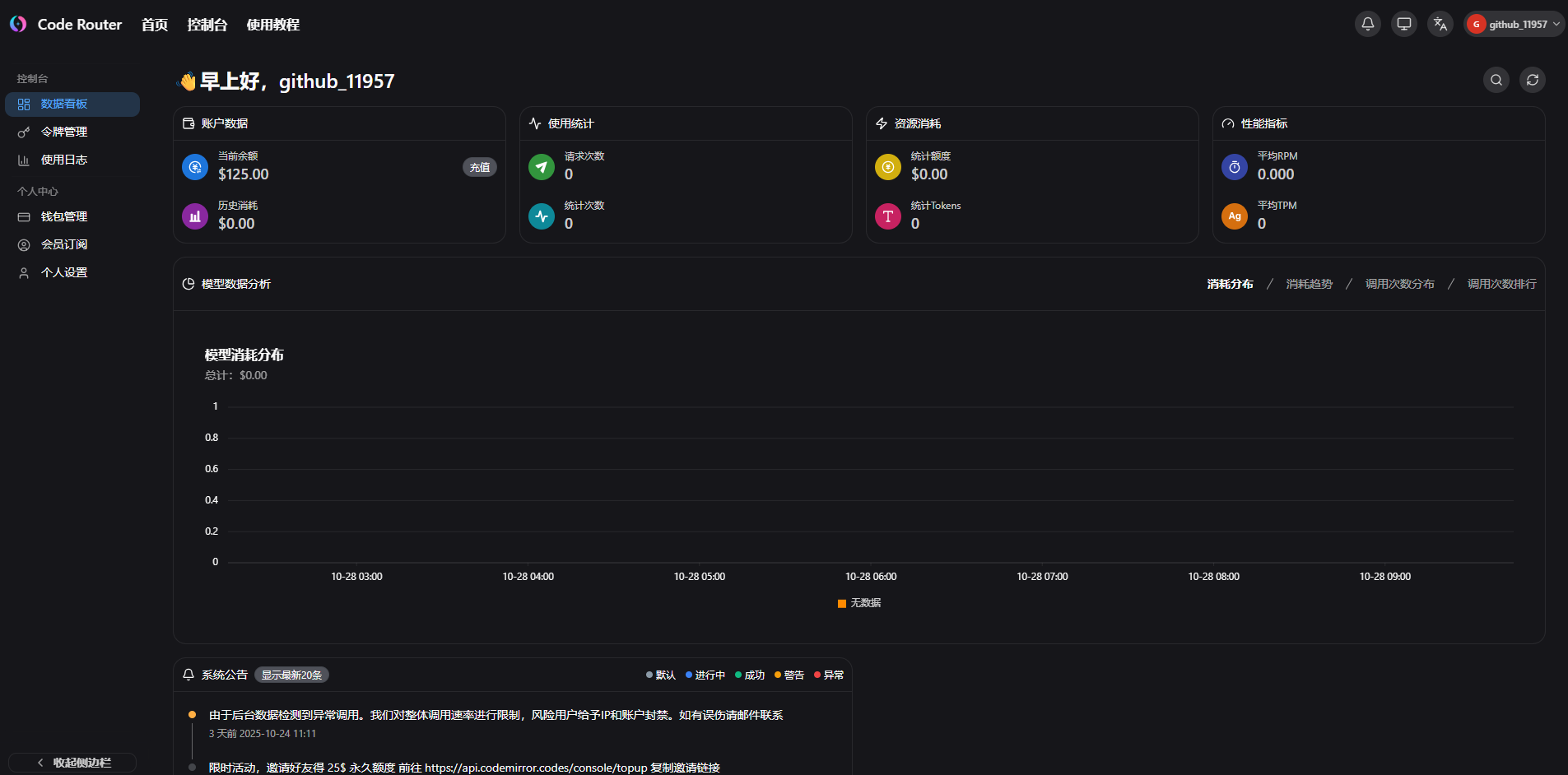Click the Code Router logo icon

[18, 24]
